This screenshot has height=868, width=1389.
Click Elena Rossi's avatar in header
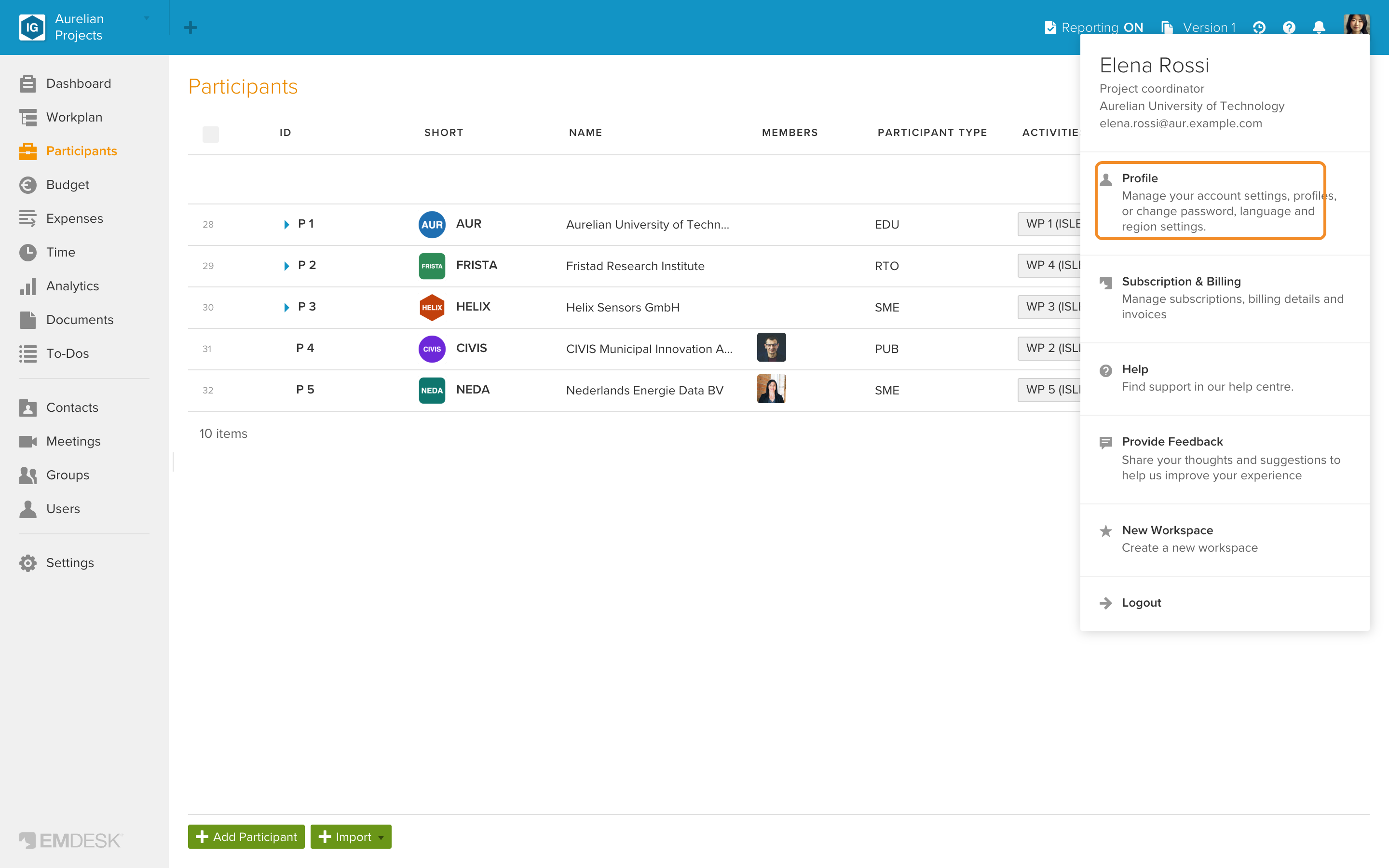pyautogui.click(x=1356, y=24)
